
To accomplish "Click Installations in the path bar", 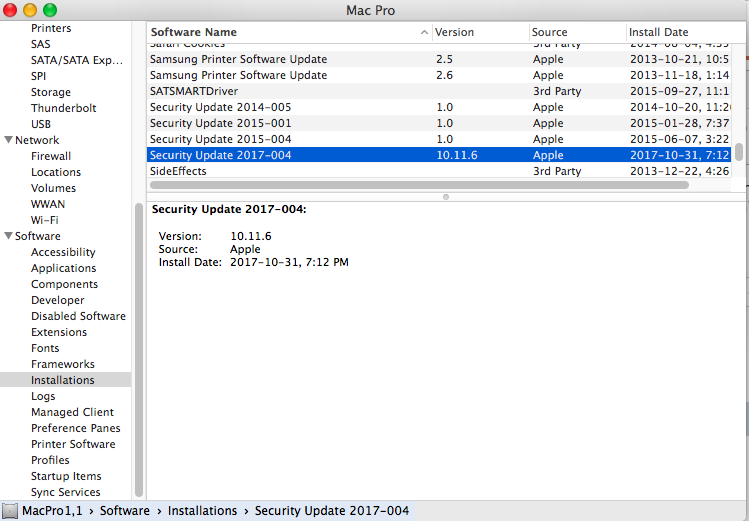I will [x=203, y=510].
